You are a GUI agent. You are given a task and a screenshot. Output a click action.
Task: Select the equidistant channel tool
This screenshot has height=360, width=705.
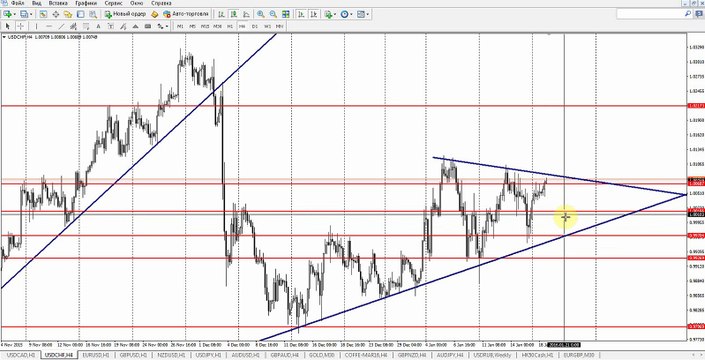(x=73, y=27)
